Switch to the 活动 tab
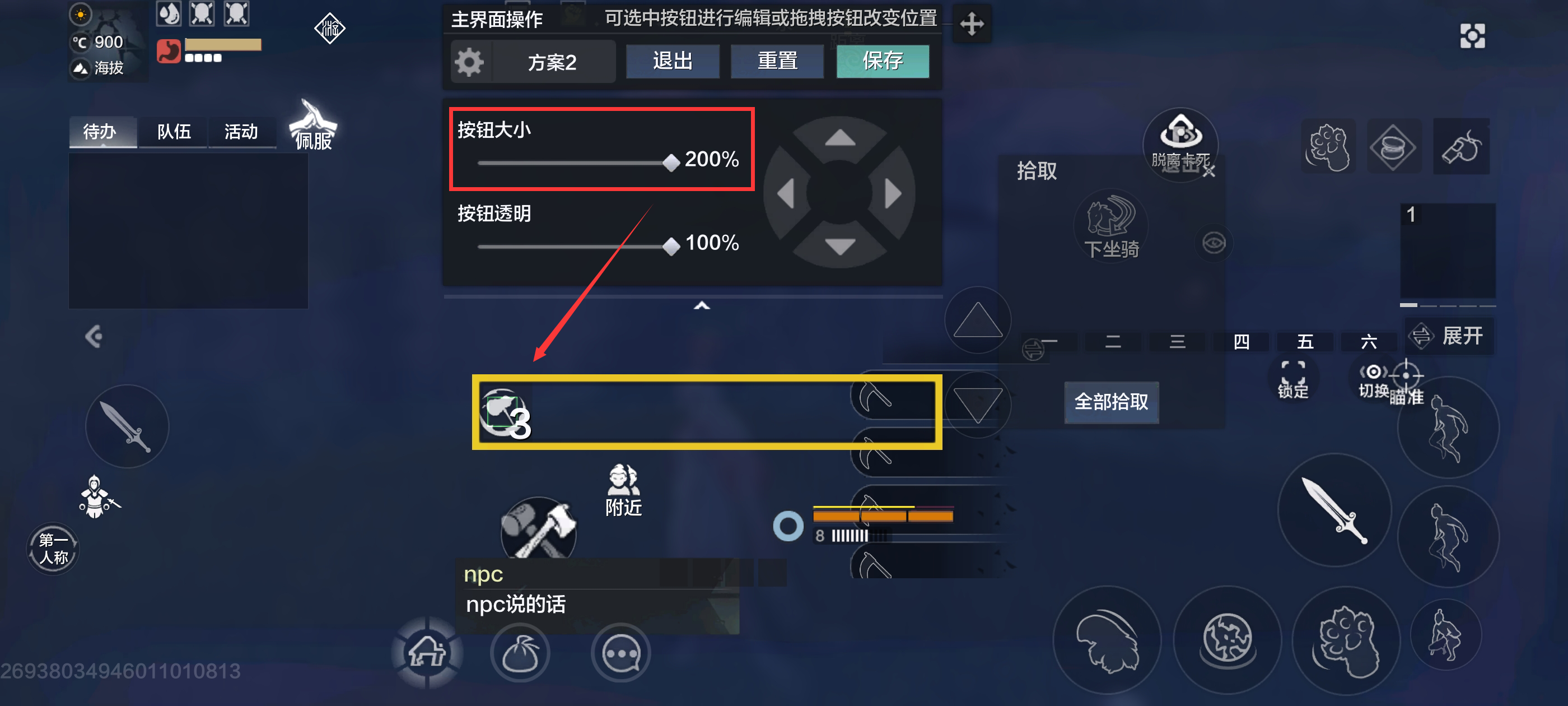The height and width of the screenshot is (706, 1568). tap(241, 132)
